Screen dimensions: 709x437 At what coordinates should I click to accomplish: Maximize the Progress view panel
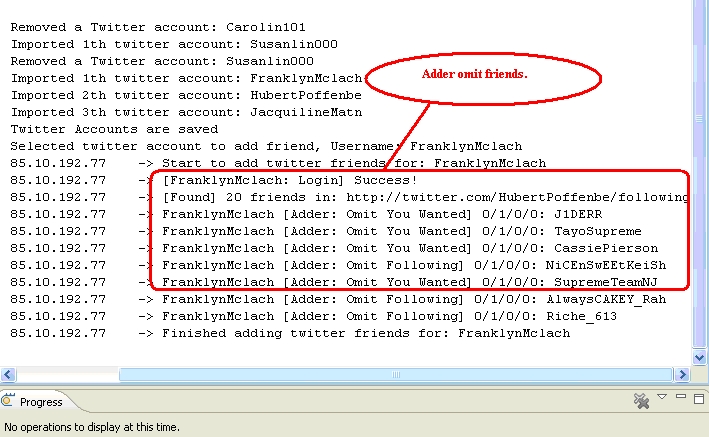coord(699,399)
